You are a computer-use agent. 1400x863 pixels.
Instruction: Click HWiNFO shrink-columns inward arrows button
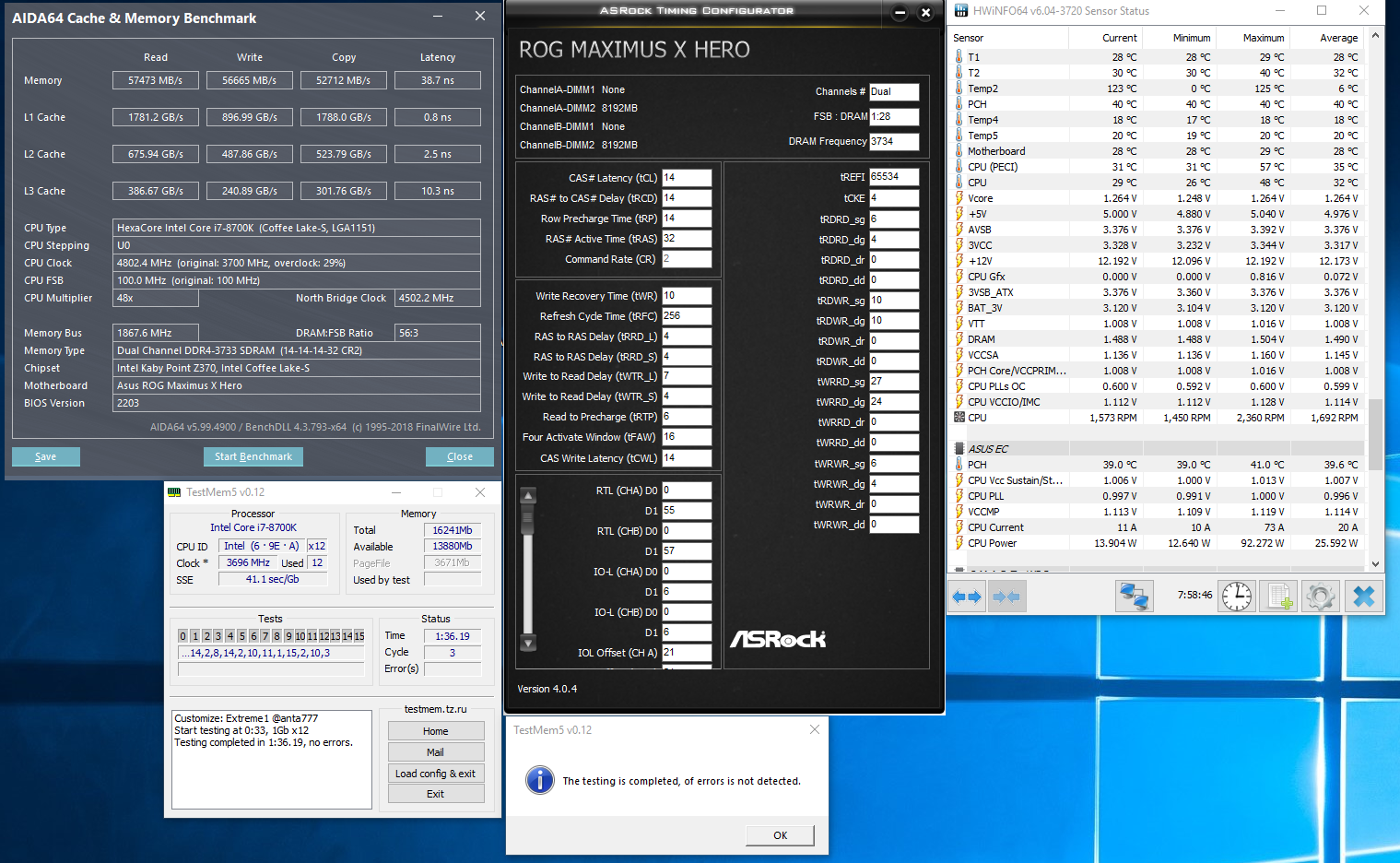pyautogui.click(x=1006, y=597)
